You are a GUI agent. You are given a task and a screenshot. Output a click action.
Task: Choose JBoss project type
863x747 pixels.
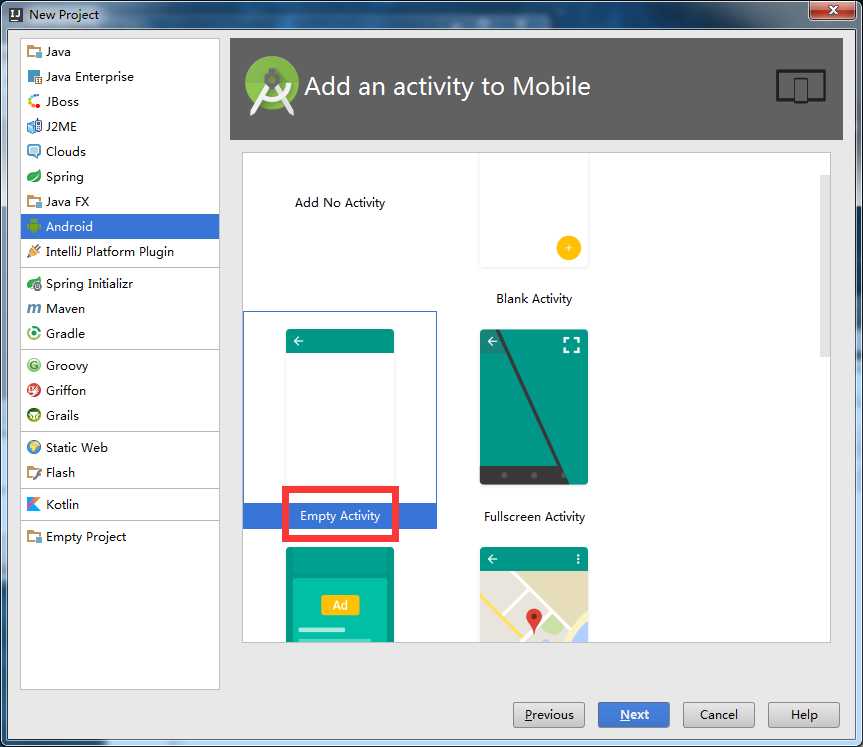[x=120, y=102]
